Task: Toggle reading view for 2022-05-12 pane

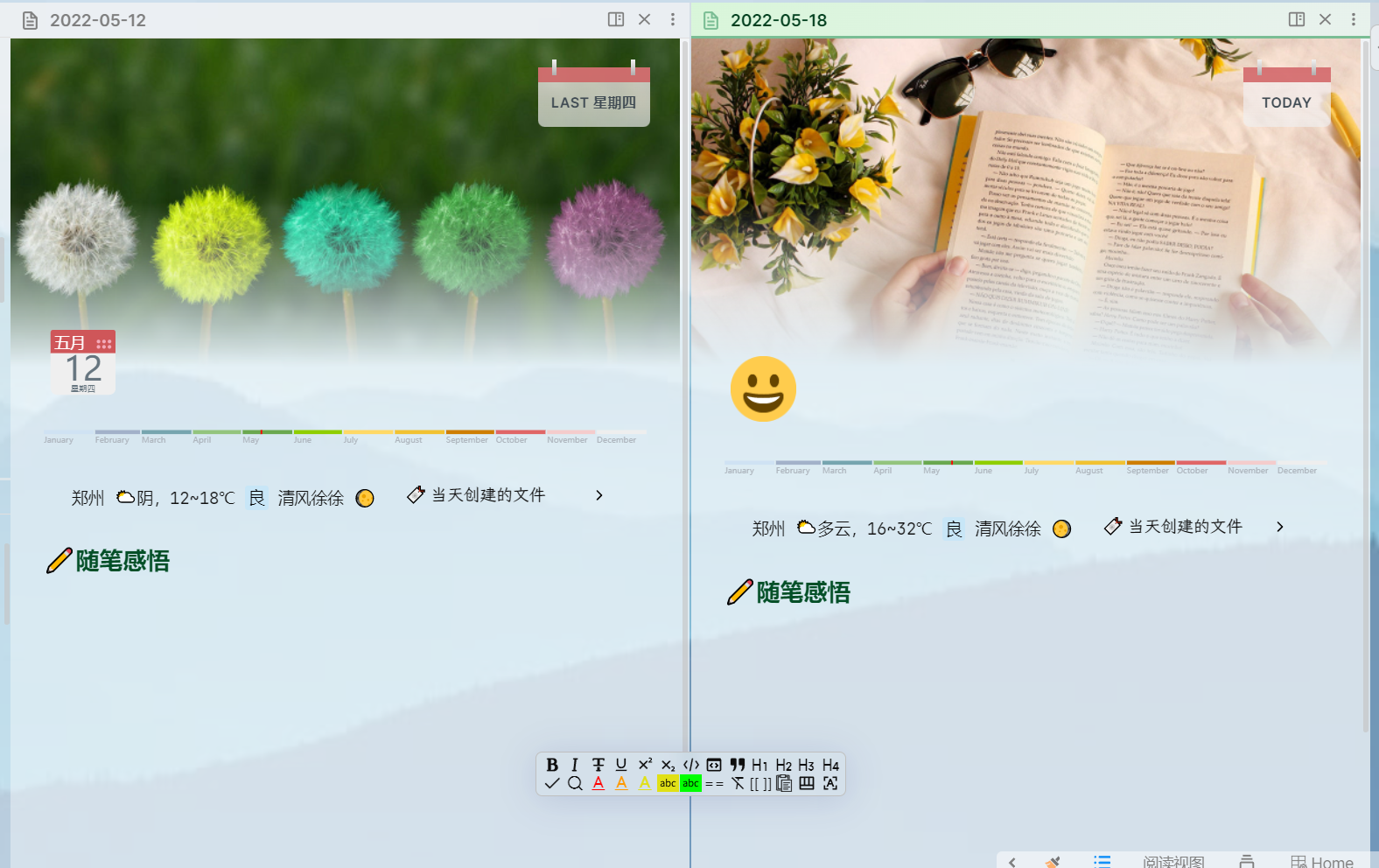Action: pos(616,19)
